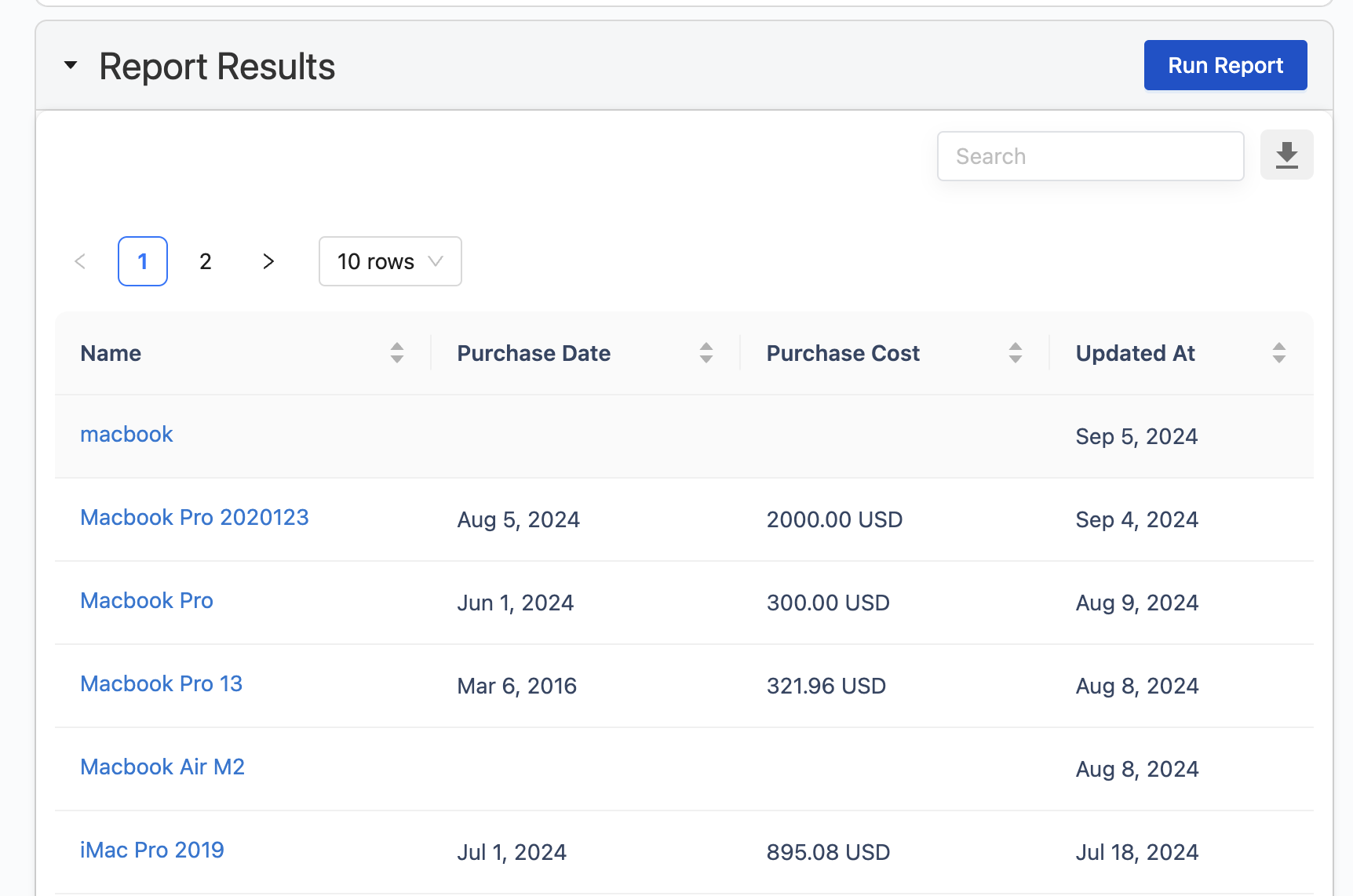Viewport: 1353px width, 896px height.
Task: Sort by Purchase Cost column arrows
Action: pos(1016,353)
